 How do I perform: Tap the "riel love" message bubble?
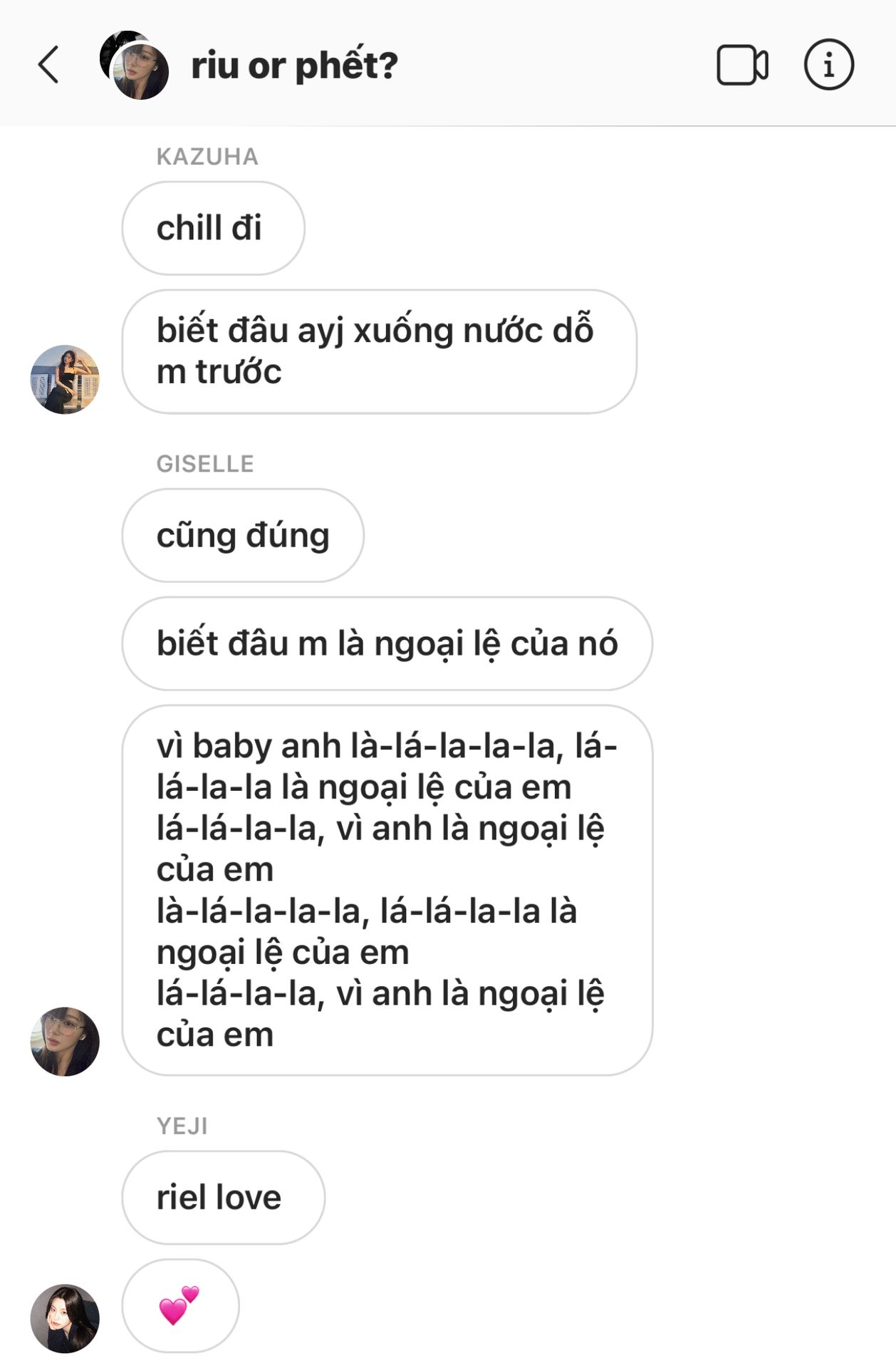point(223,1197)
